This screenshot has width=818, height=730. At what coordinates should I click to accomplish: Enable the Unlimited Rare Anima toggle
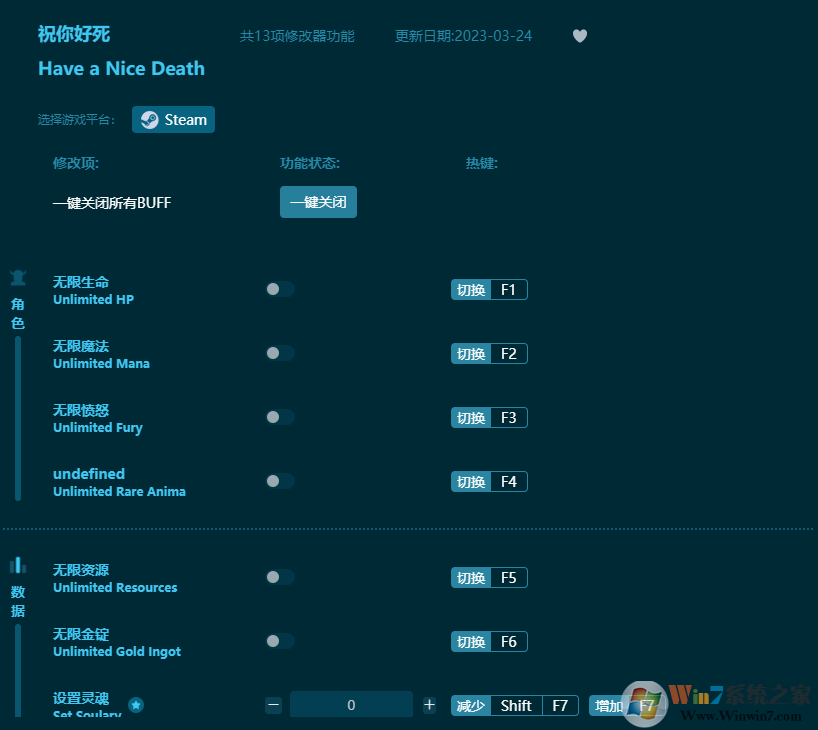pyautogui.click(x=280, y=481)
